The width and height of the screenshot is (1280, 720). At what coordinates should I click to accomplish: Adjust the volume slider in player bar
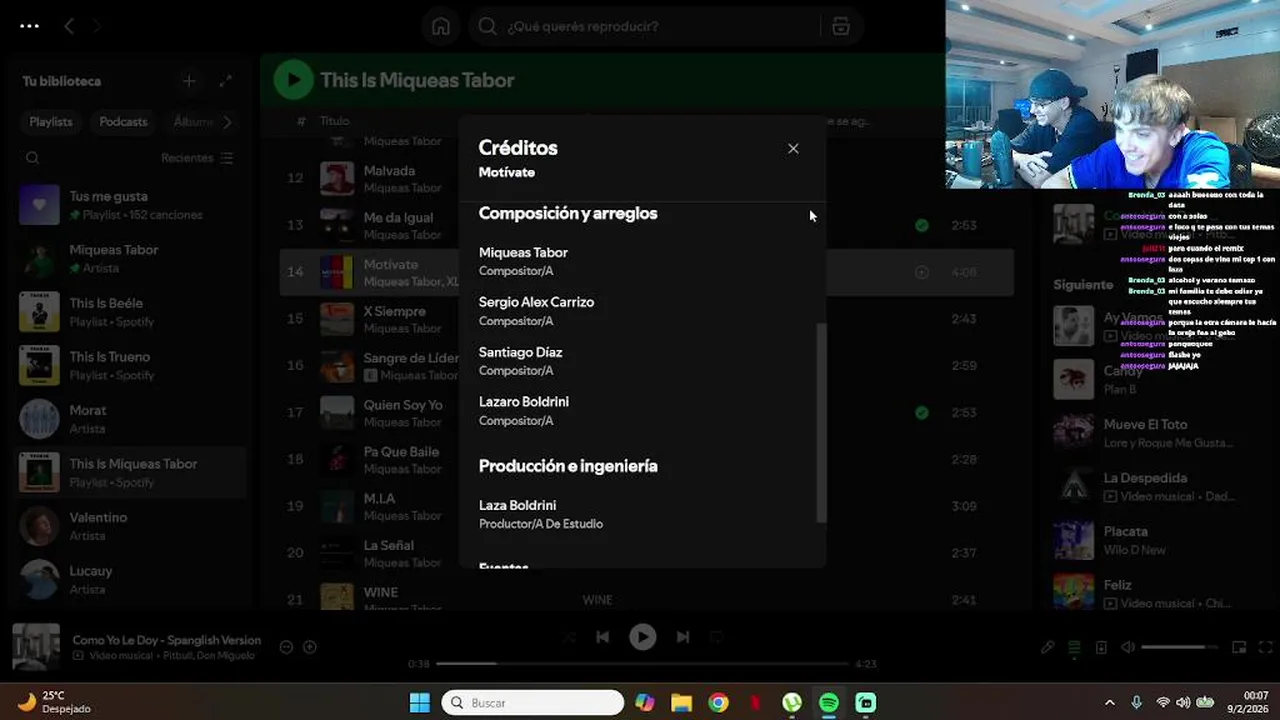1180,647
